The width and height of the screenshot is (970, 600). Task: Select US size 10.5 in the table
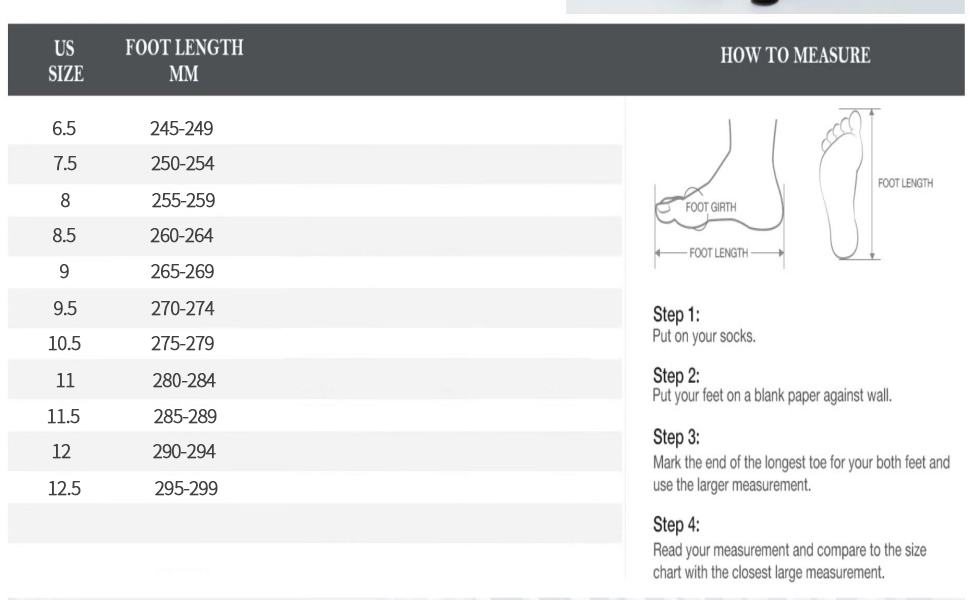click(x=64, y=343)
